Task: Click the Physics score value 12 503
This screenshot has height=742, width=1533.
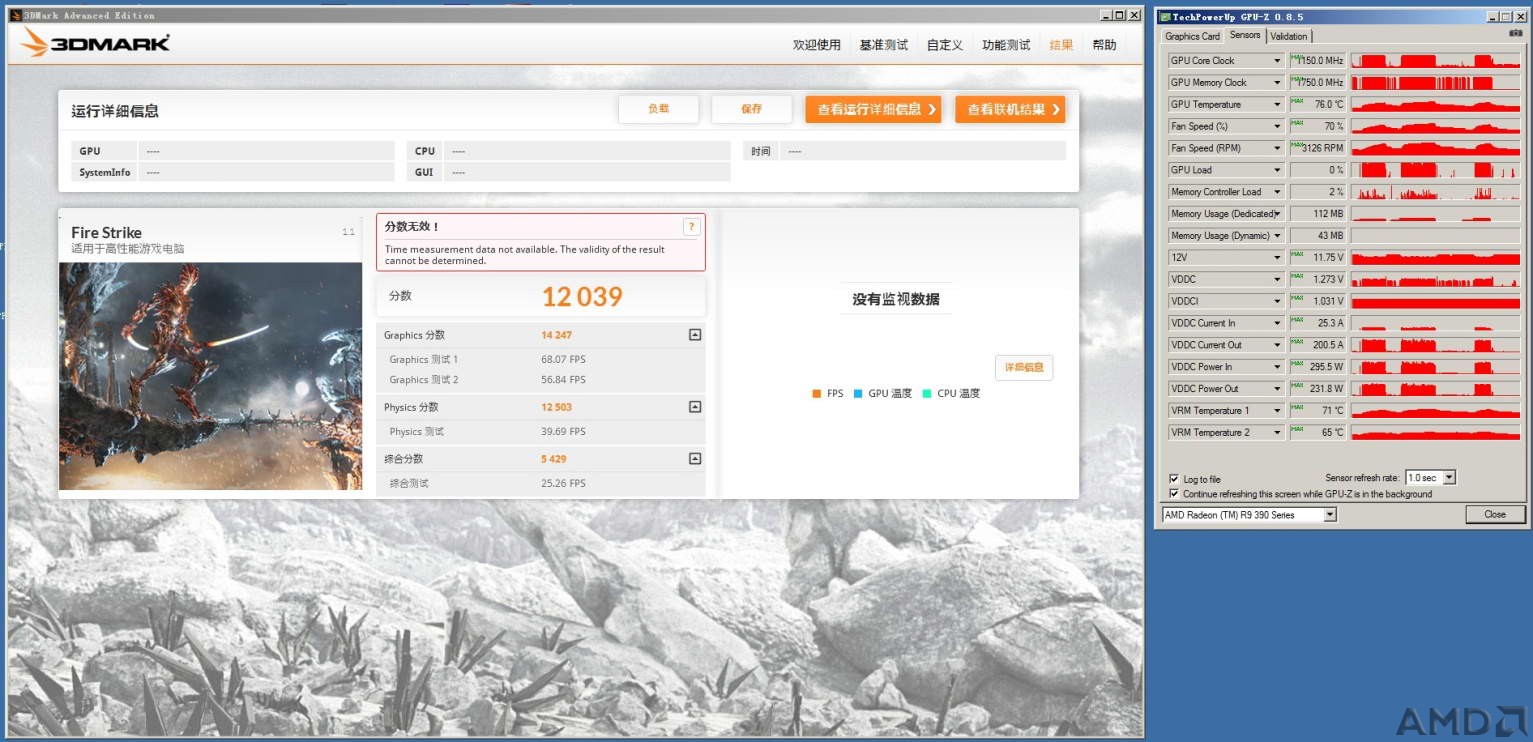Action: [557, 407]
